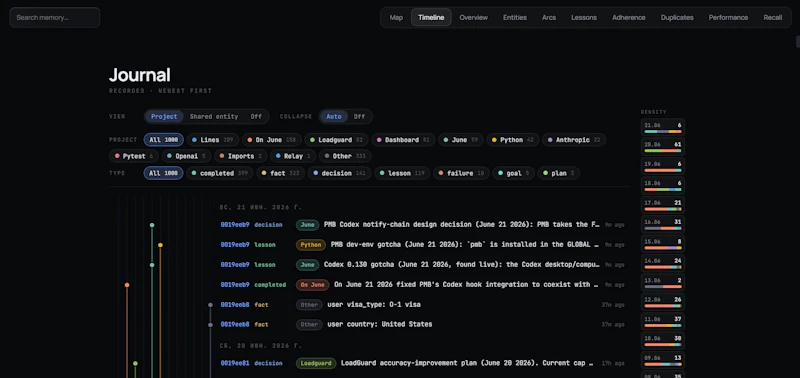Open user country United States entry

(422, 324)
